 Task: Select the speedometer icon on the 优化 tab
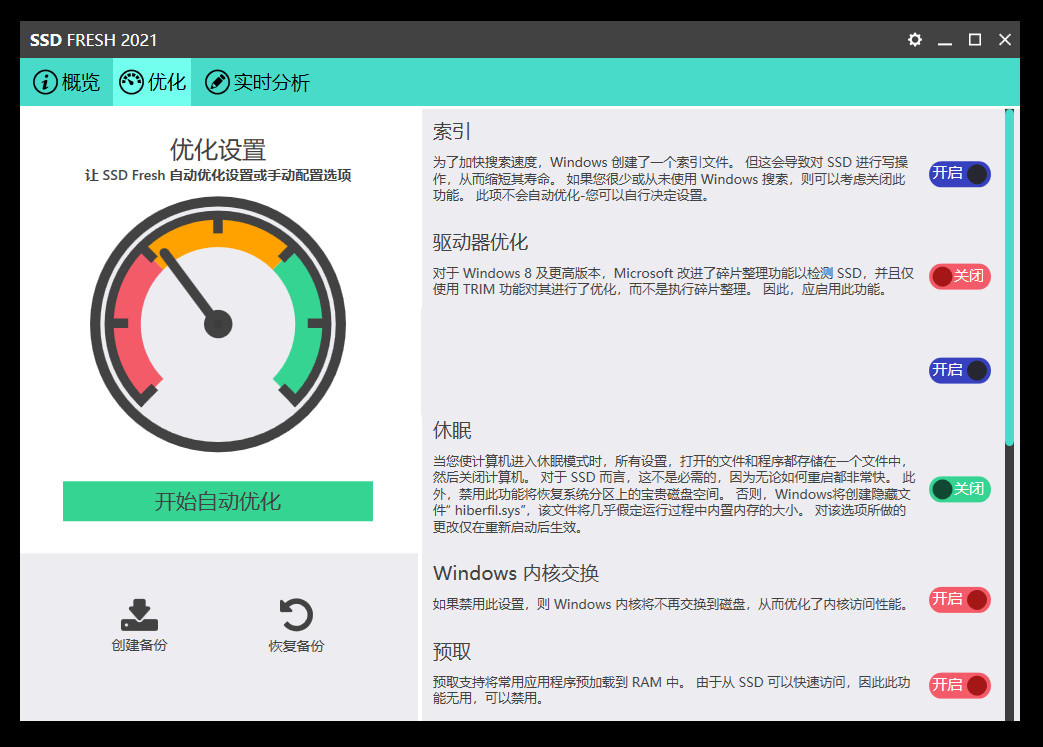(131, 82)
